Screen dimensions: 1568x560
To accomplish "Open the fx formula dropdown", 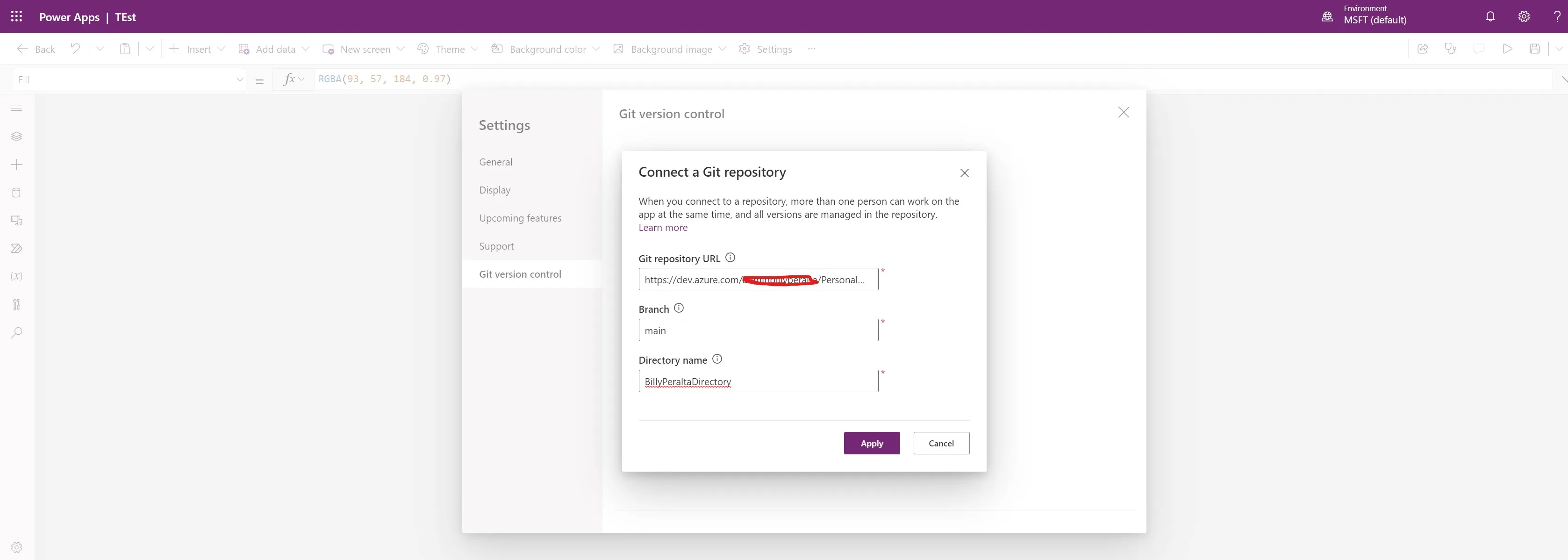I will [294, 79].
